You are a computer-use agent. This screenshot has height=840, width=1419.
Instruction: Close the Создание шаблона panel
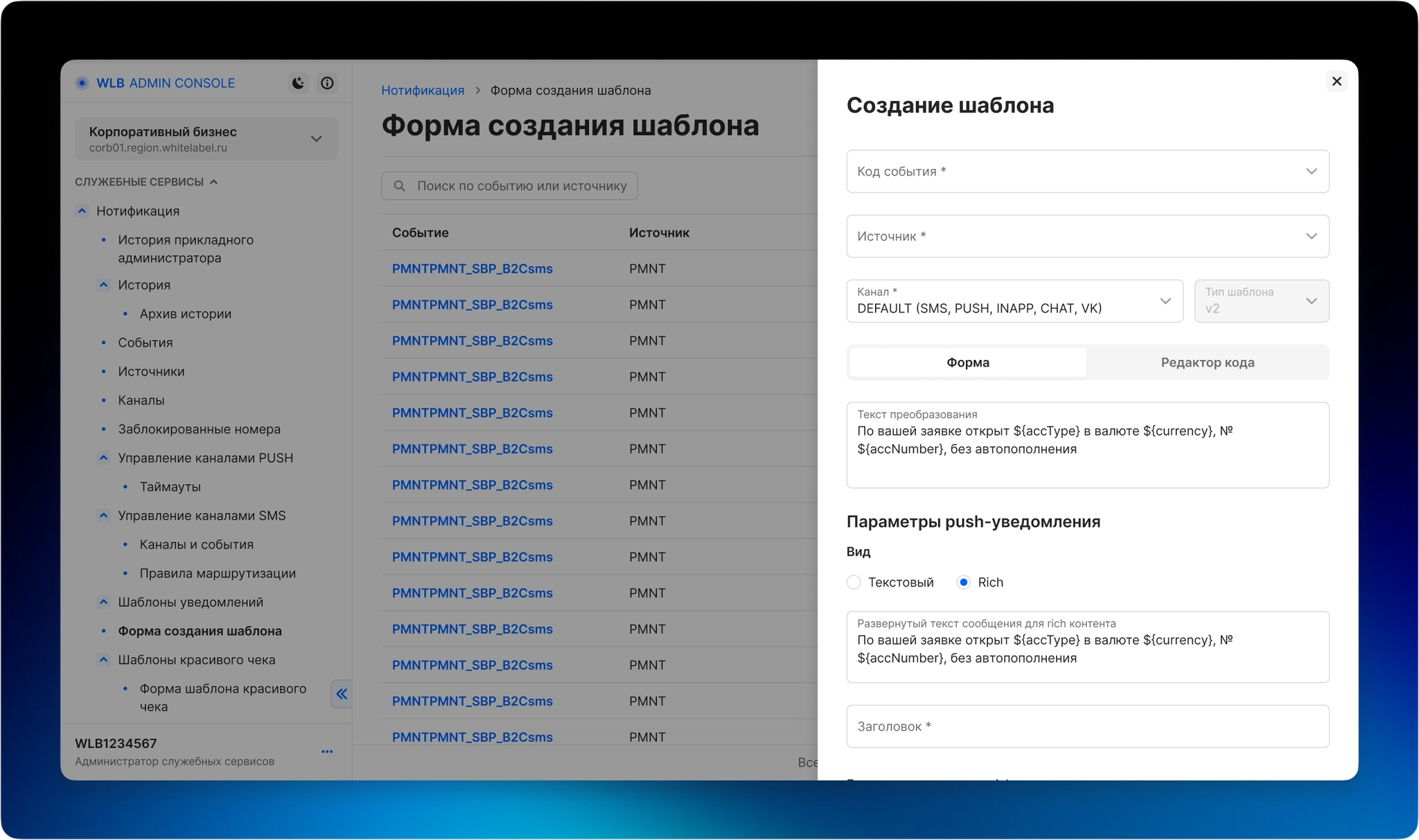(x=1337, y=82)
